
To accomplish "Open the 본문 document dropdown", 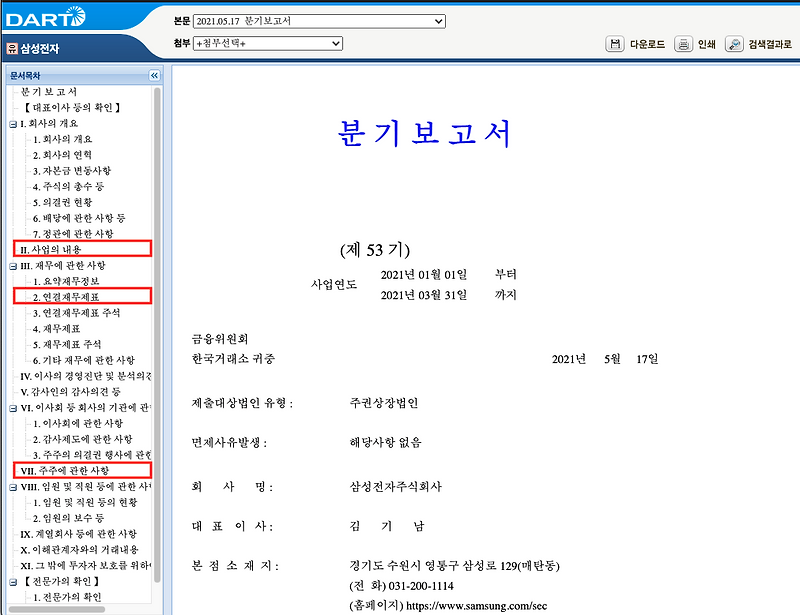I will (x=319, y=21).
